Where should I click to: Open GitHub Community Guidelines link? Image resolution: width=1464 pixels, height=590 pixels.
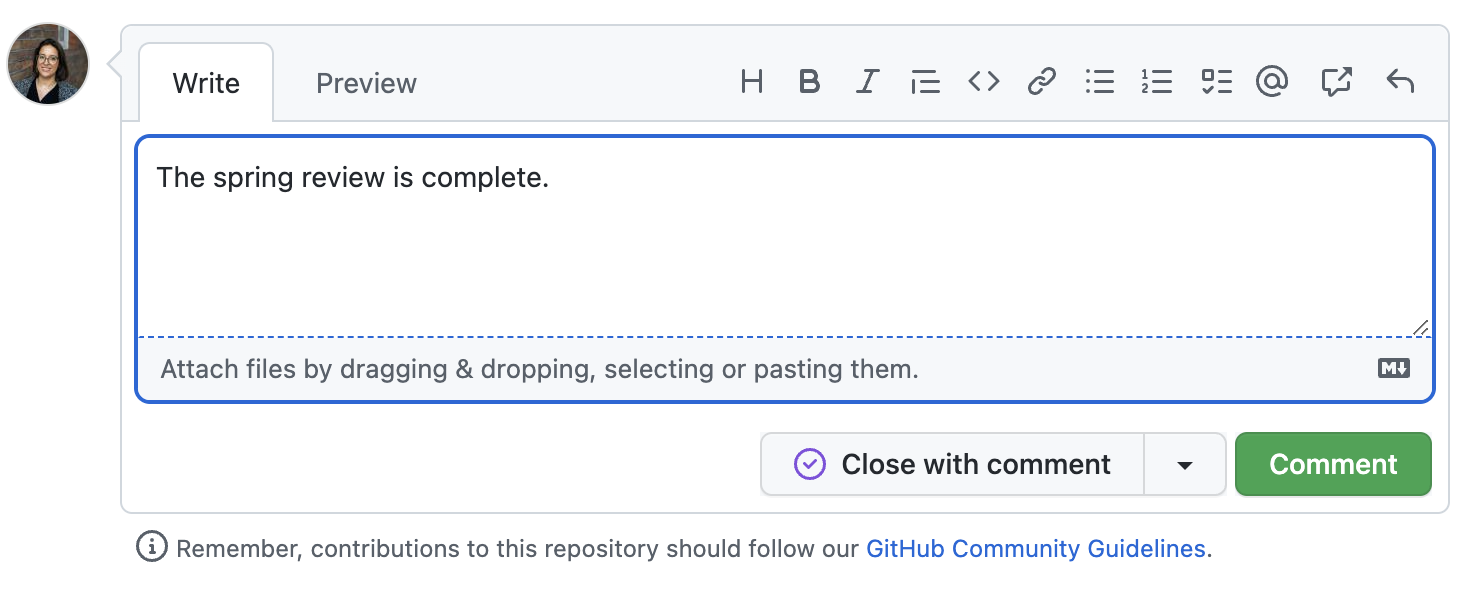point(1036,549)
